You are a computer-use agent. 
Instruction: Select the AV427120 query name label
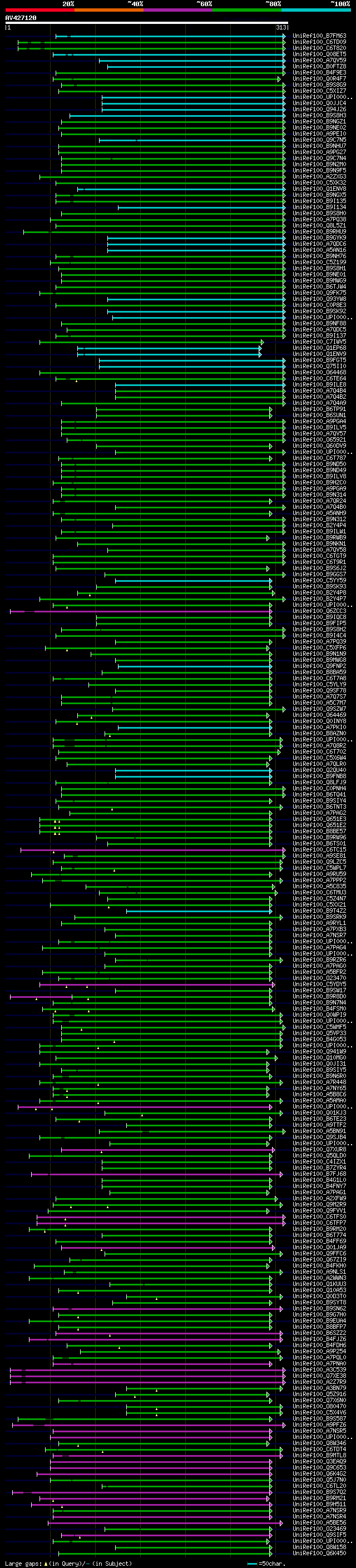click(x=21, y=18)
